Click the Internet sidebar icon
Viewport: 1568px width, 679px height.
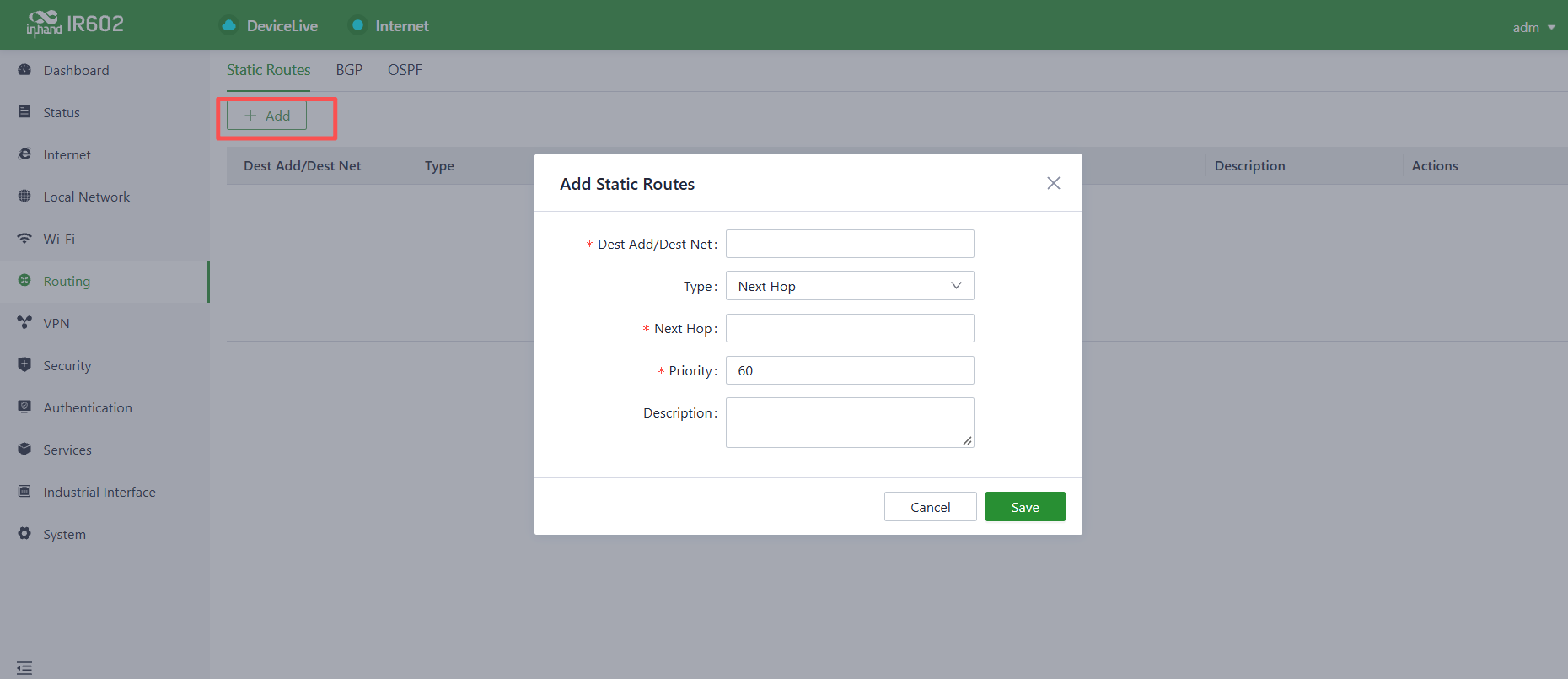tap(24, 154)
